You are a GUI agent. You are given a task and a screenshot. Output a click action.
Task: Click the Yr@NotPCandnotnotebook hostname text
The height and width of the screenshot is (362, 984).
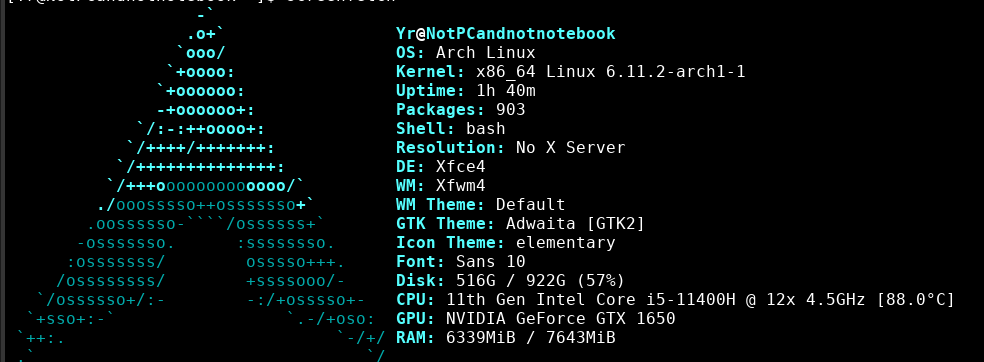[x=506, y=34]
